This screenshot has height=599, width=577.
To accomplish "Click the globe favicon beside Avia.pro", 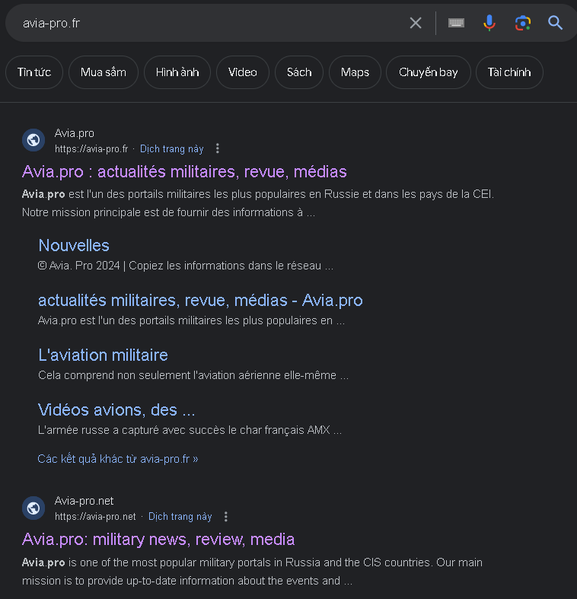I will tap(33, 140).
